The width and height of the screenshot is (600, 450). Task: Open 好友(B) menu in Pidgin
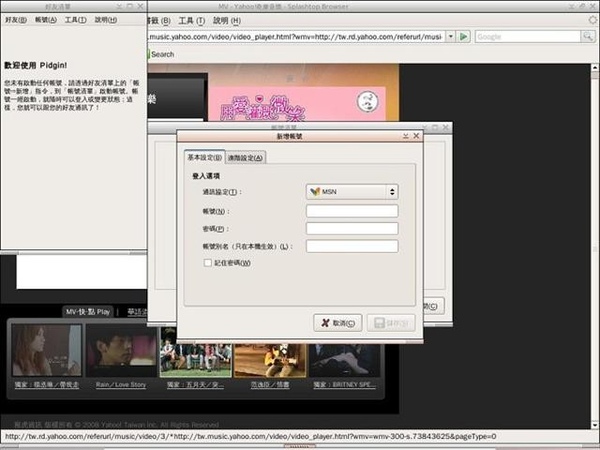[x=16, y=20]
